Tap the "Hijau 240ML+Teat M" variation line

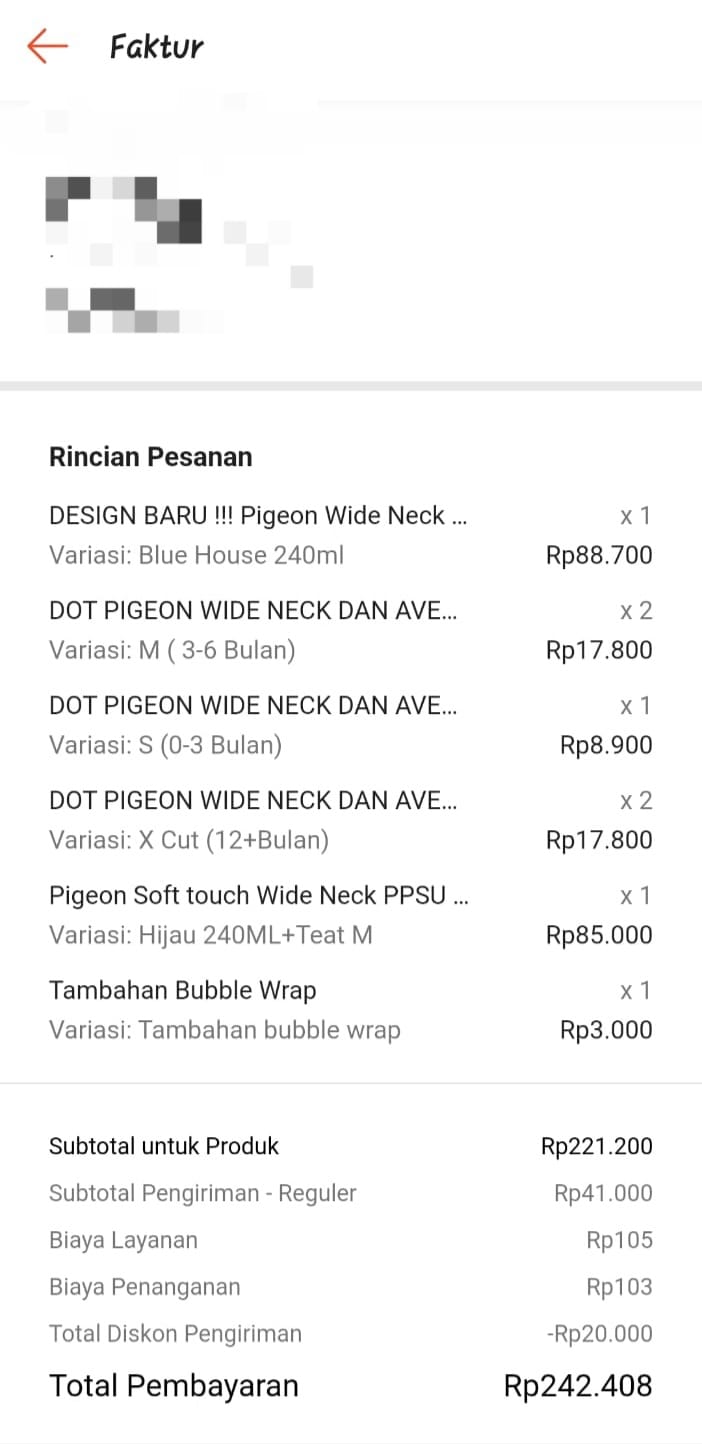(x=210, y=935)
